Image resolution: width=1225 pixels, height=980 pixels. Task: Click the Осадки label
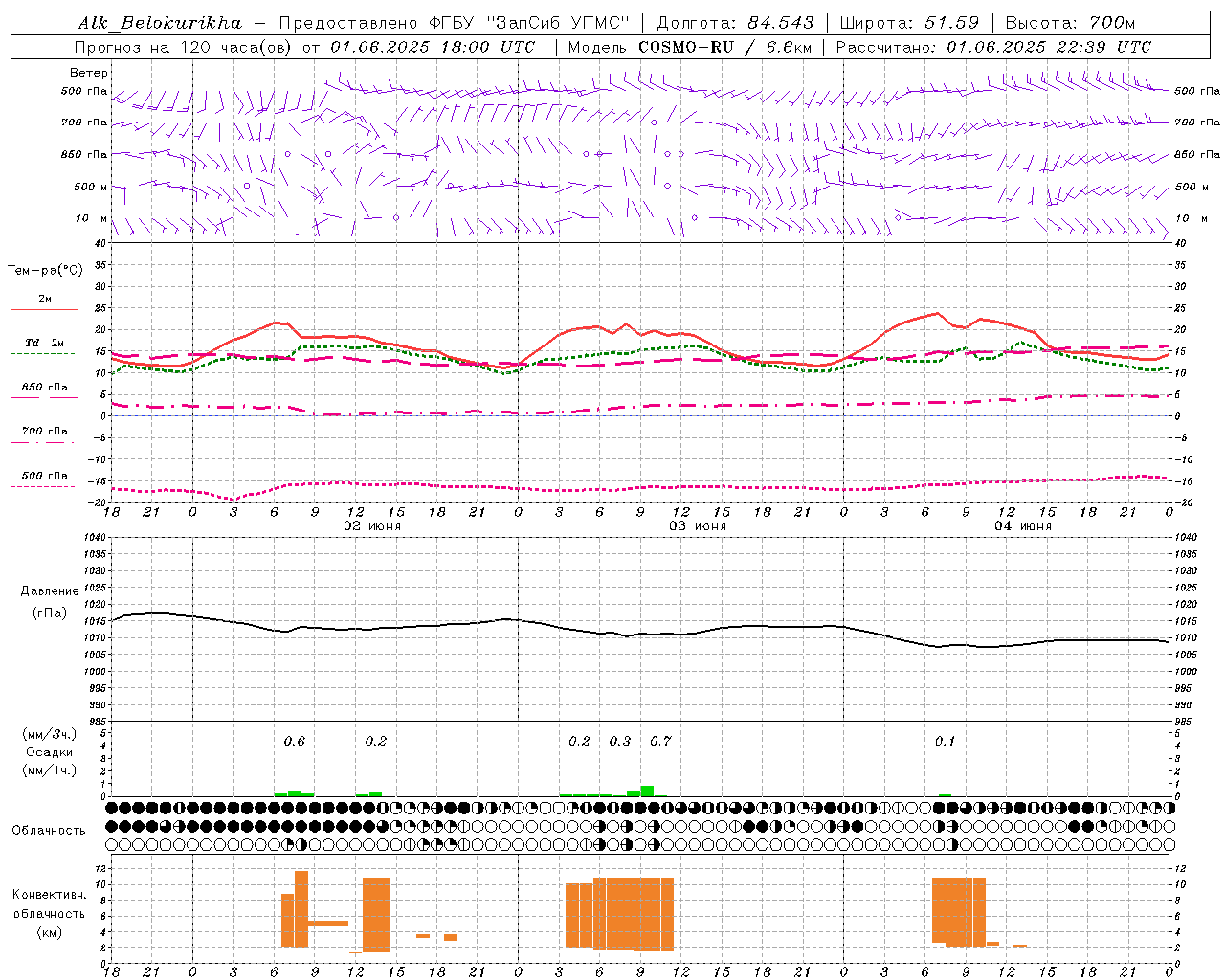coord(50,752)
